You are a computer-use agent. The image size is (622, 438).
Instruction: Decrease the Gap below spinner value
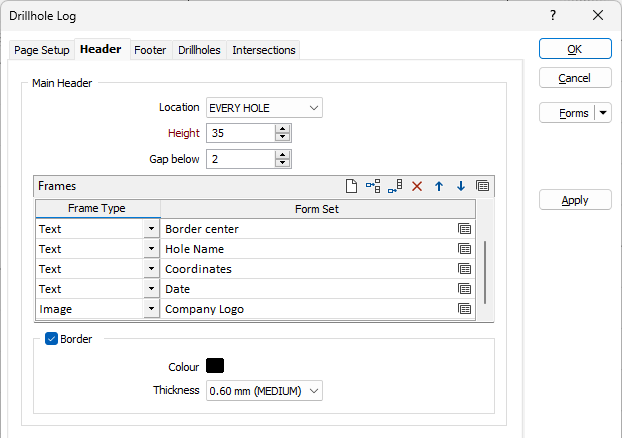pyautogui.click(x=282, y=163)
